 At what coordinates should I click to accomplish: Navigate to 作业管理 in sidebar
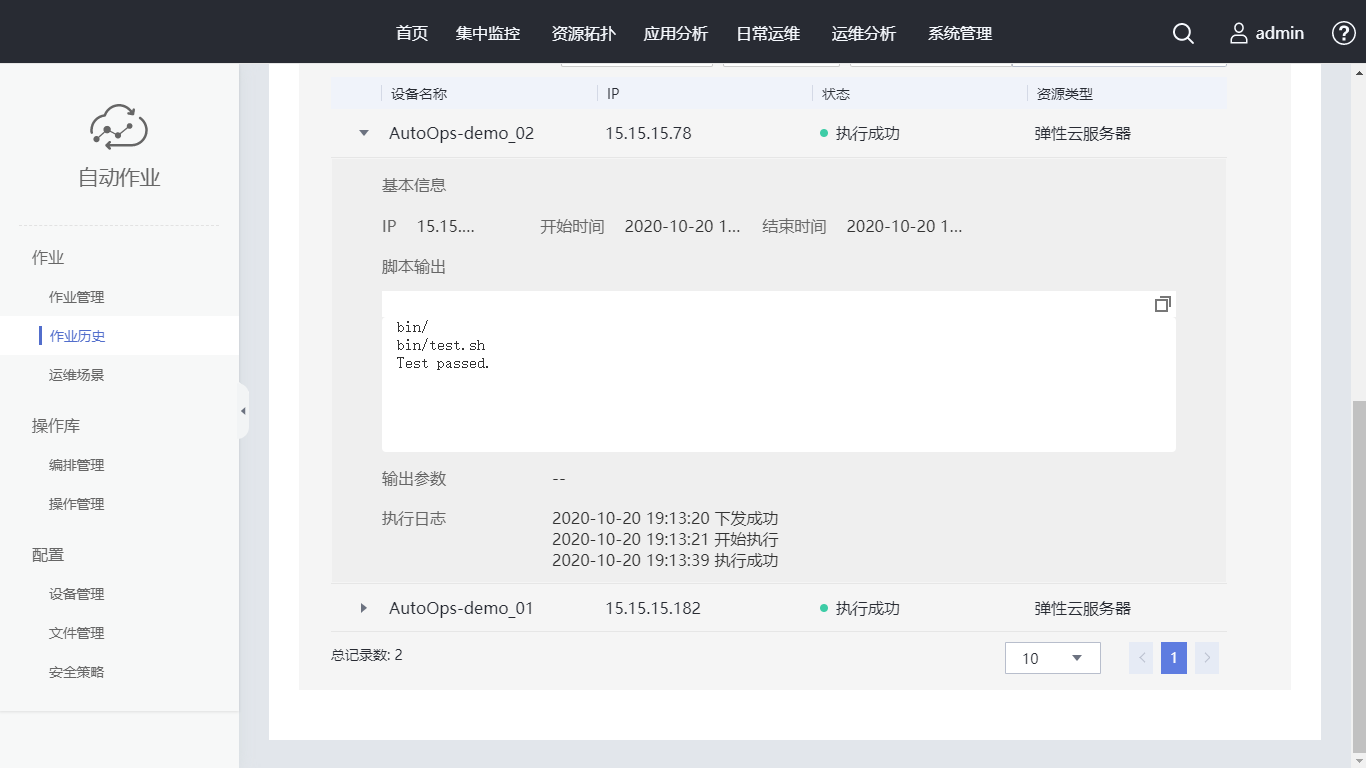pyautogui.click(x=77, y=297)
